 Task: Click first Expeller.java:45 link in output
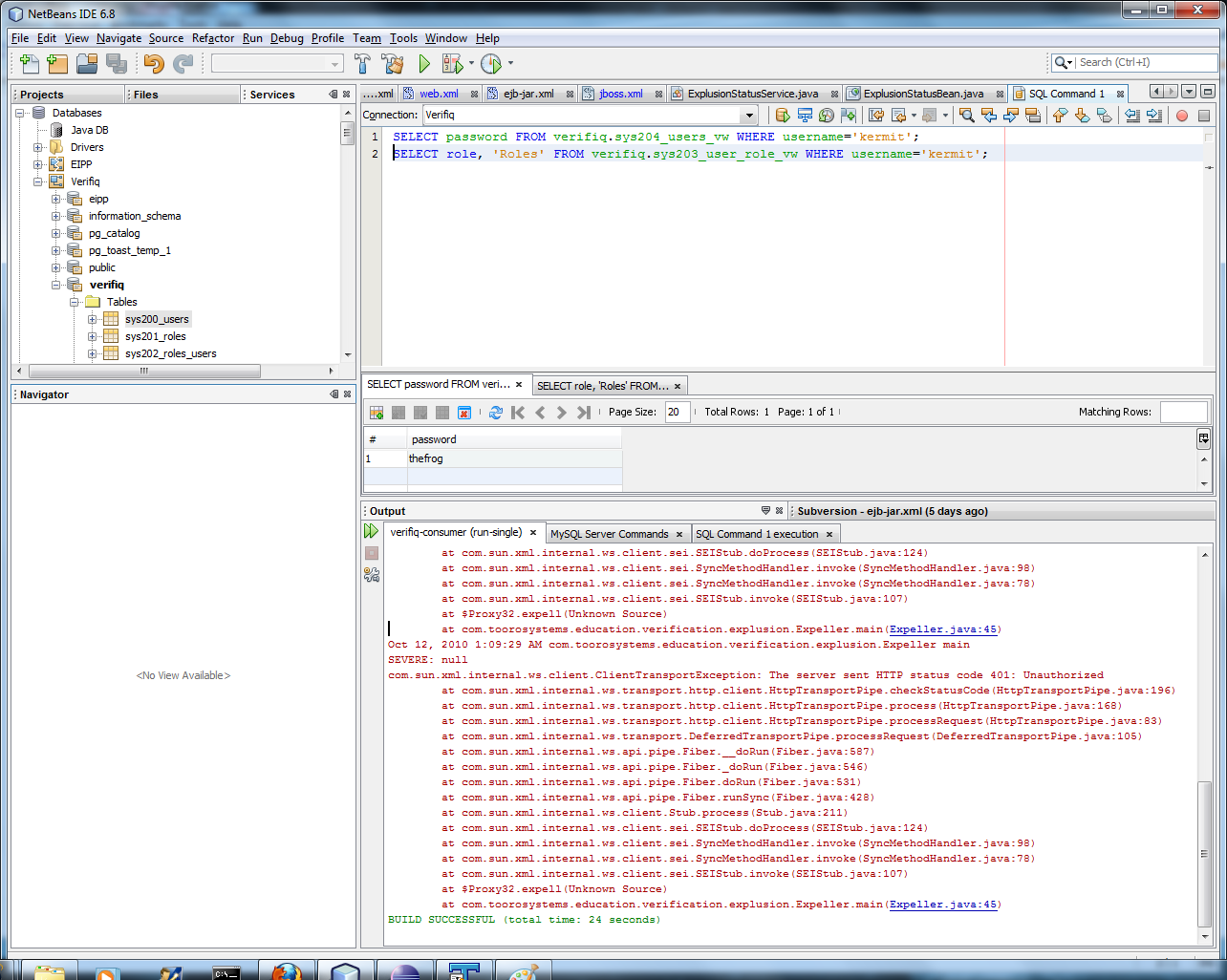943,629
